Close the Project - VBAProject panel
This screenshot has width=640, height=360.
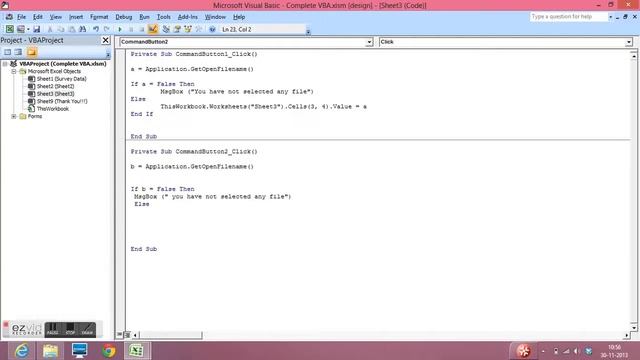point(105,40)
